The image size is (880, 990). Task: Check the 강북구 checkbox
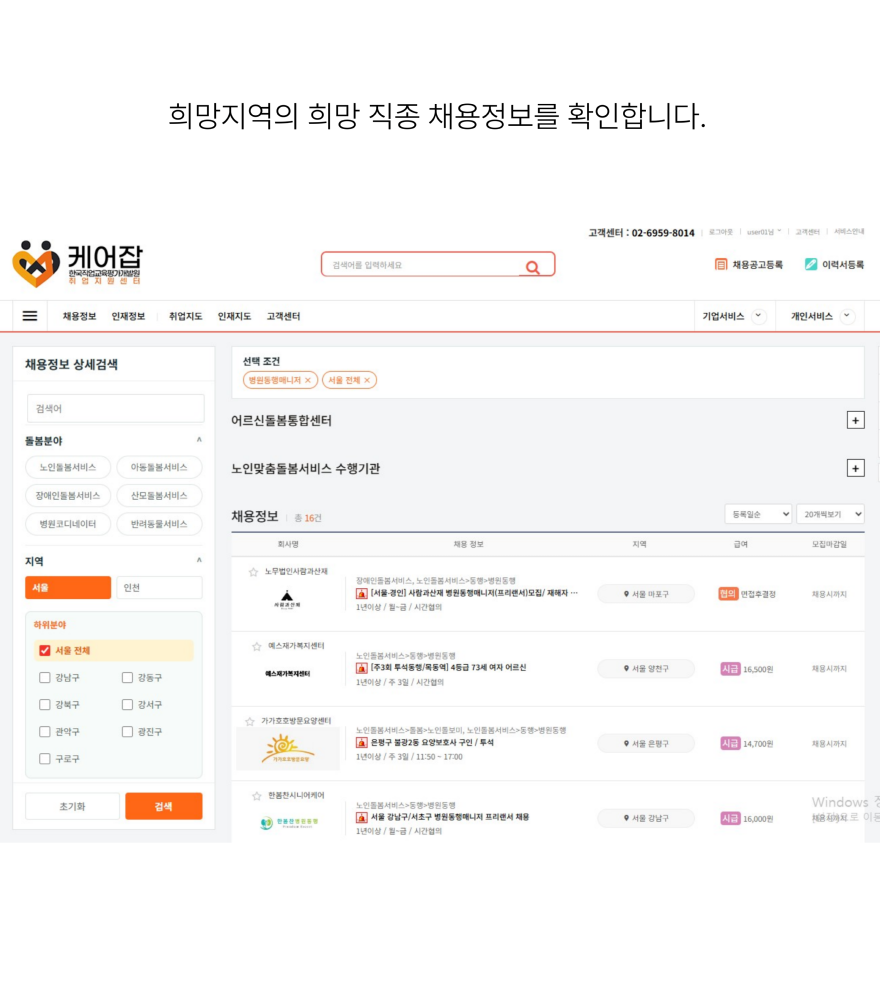pos(45,705)
